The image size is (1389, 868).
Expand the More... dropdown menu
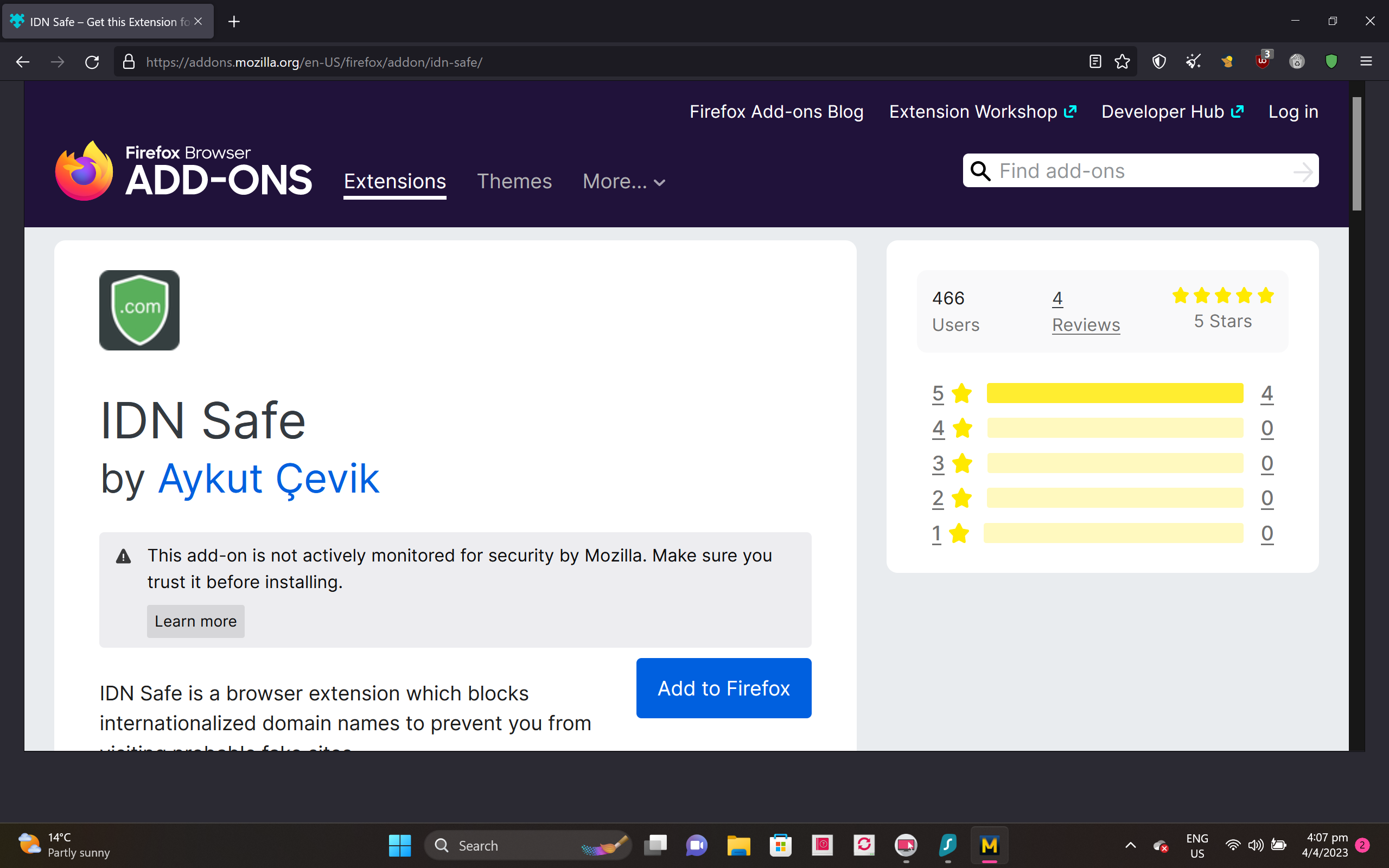(624, 182)
